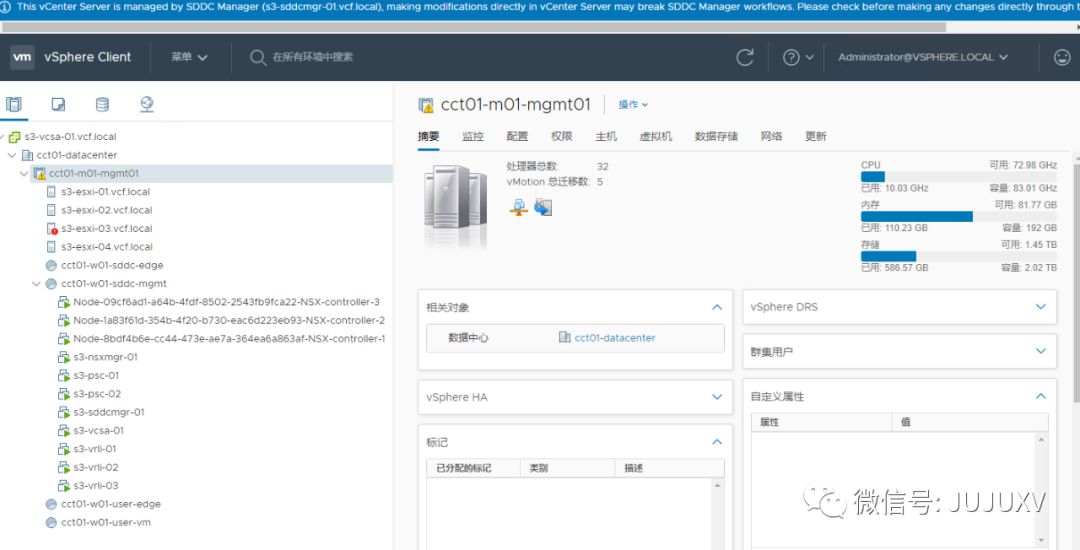The width and height of the screenshot is (1080, 550).
Task: Click resource pool icon of cct01-w01-user-vm
Action: point(51,522)
